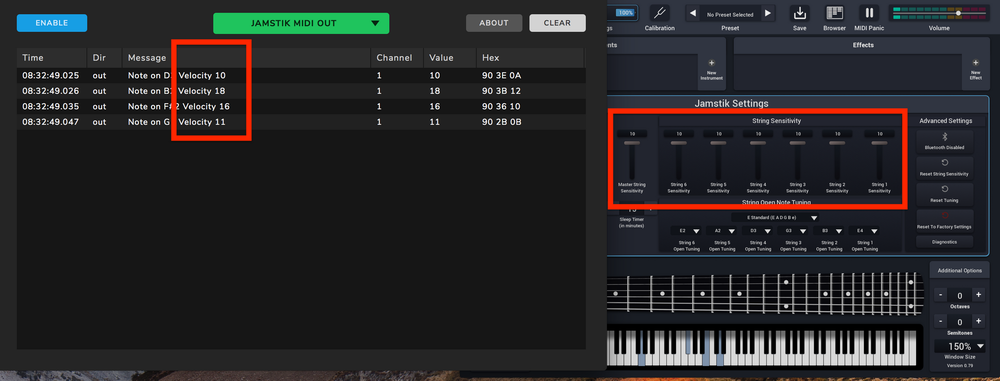Click the Hex column header
The image size is (1000, 381).
(531, 57)
